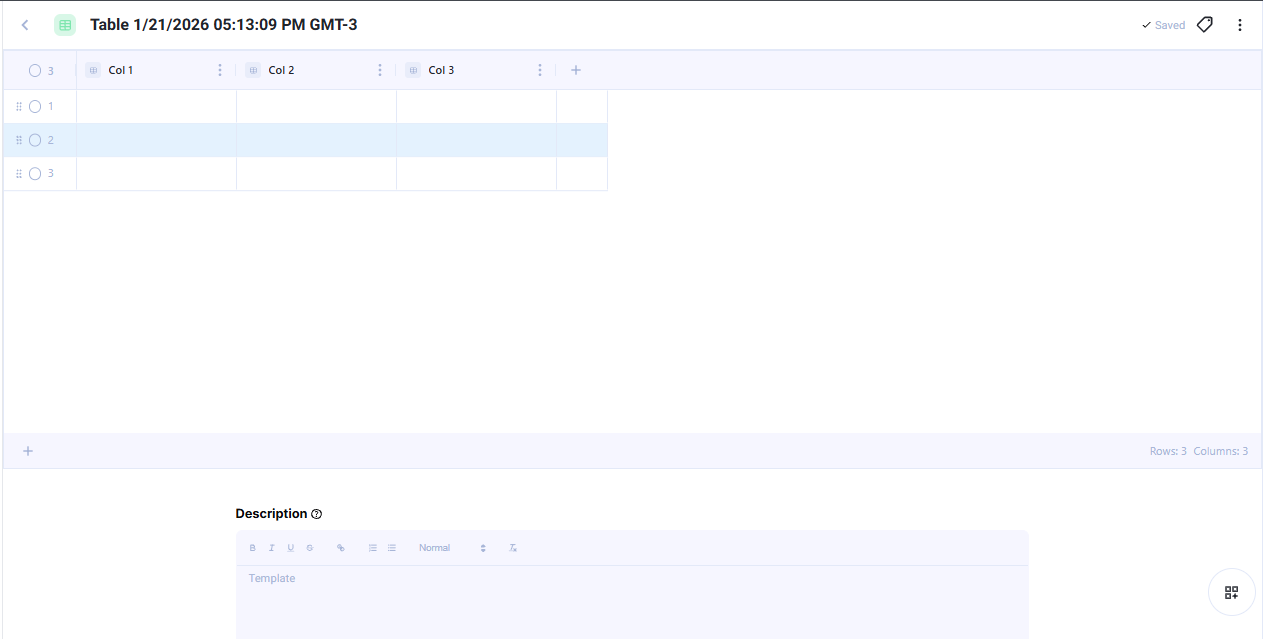Click the Description help question mark icon
The width and height of the screenshot is (1263, 639).
pos(317,514)
